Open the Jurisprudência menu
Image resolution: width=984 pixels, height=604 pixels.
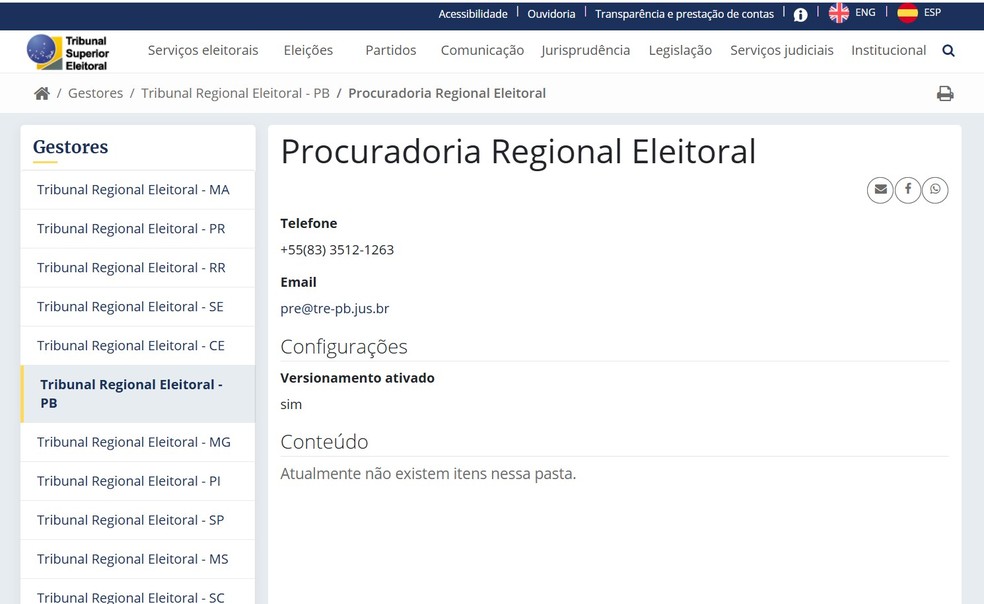click(x=586, y=50)
